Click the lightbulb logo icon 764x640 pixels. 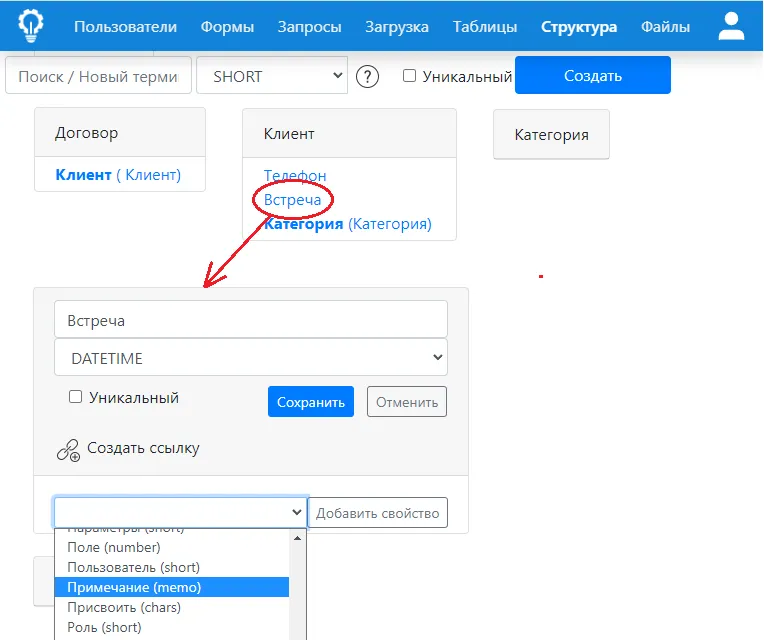click(31, 25)
